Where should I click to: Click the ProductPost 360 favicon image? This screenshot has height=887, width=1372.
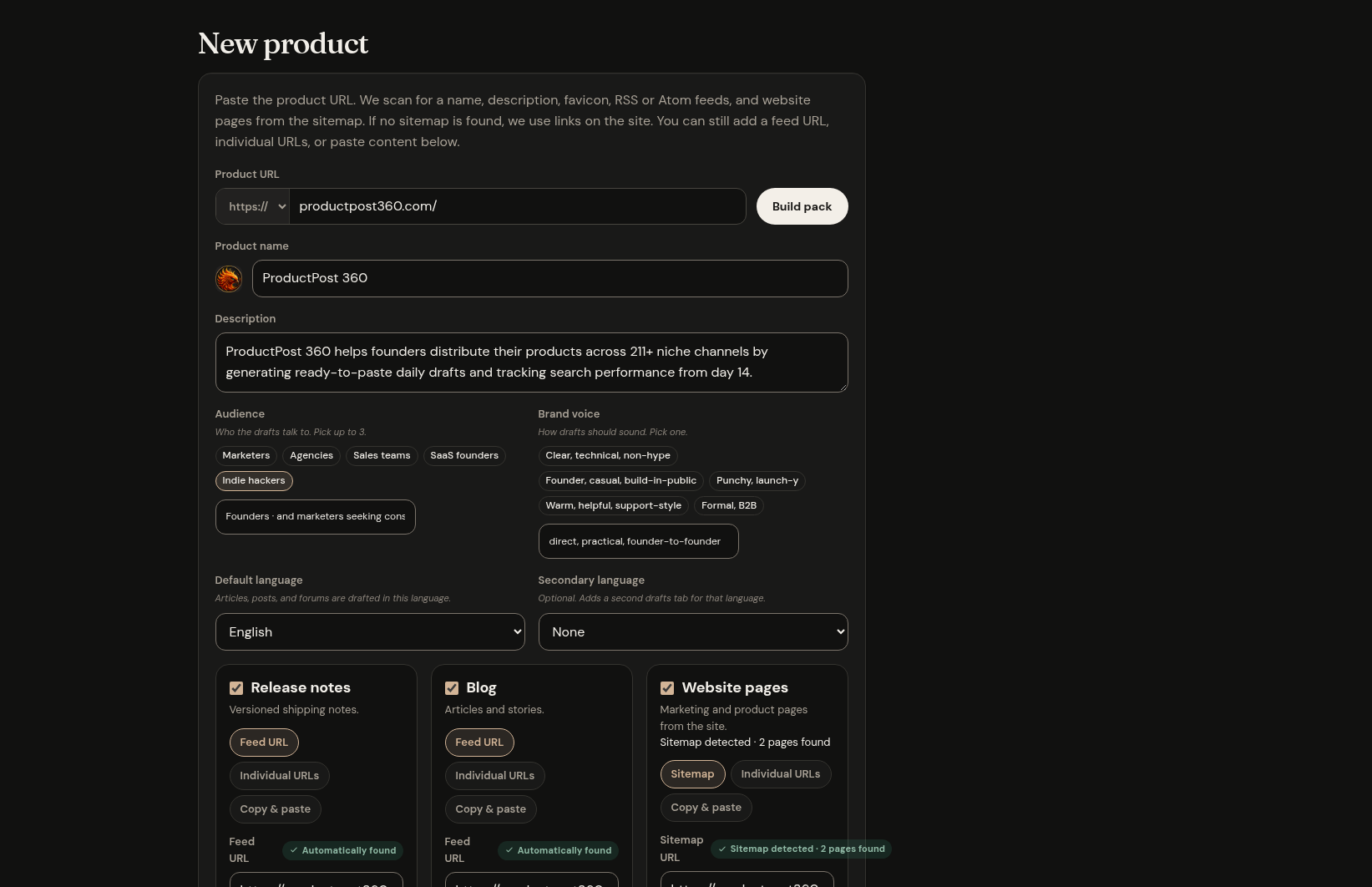(228, 278)
